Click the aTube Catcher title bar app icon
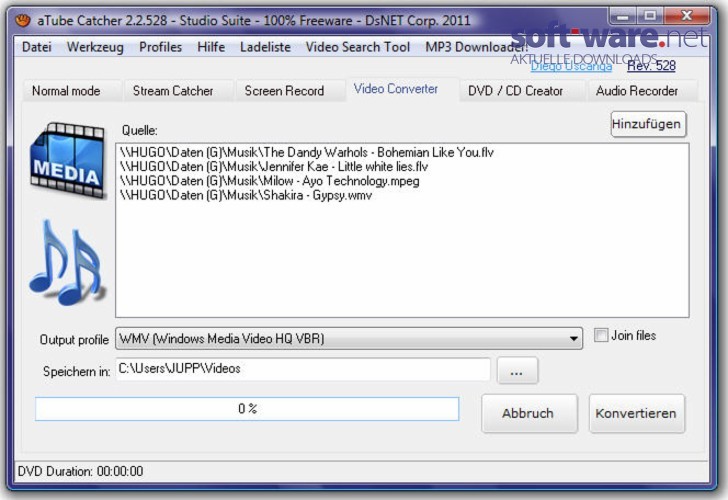728x500 pixels. click(22, 20)
